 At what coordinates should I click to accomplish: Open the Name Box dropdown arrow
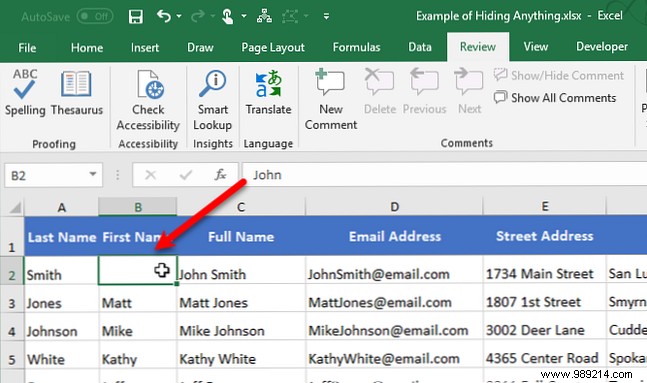point(93,175)
